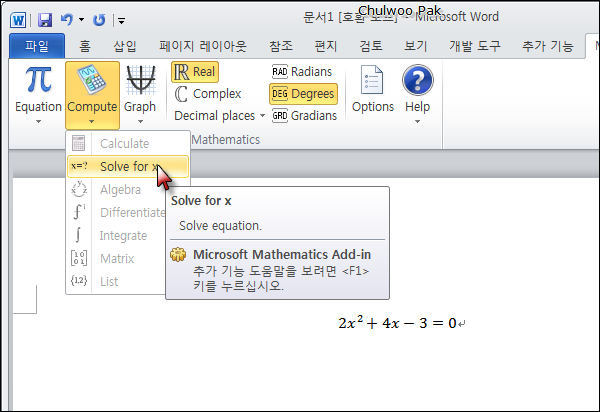Image resolution: width=600 pixels, height=412 pixels.
Task: Select Complex number mode
Action: 207,94
